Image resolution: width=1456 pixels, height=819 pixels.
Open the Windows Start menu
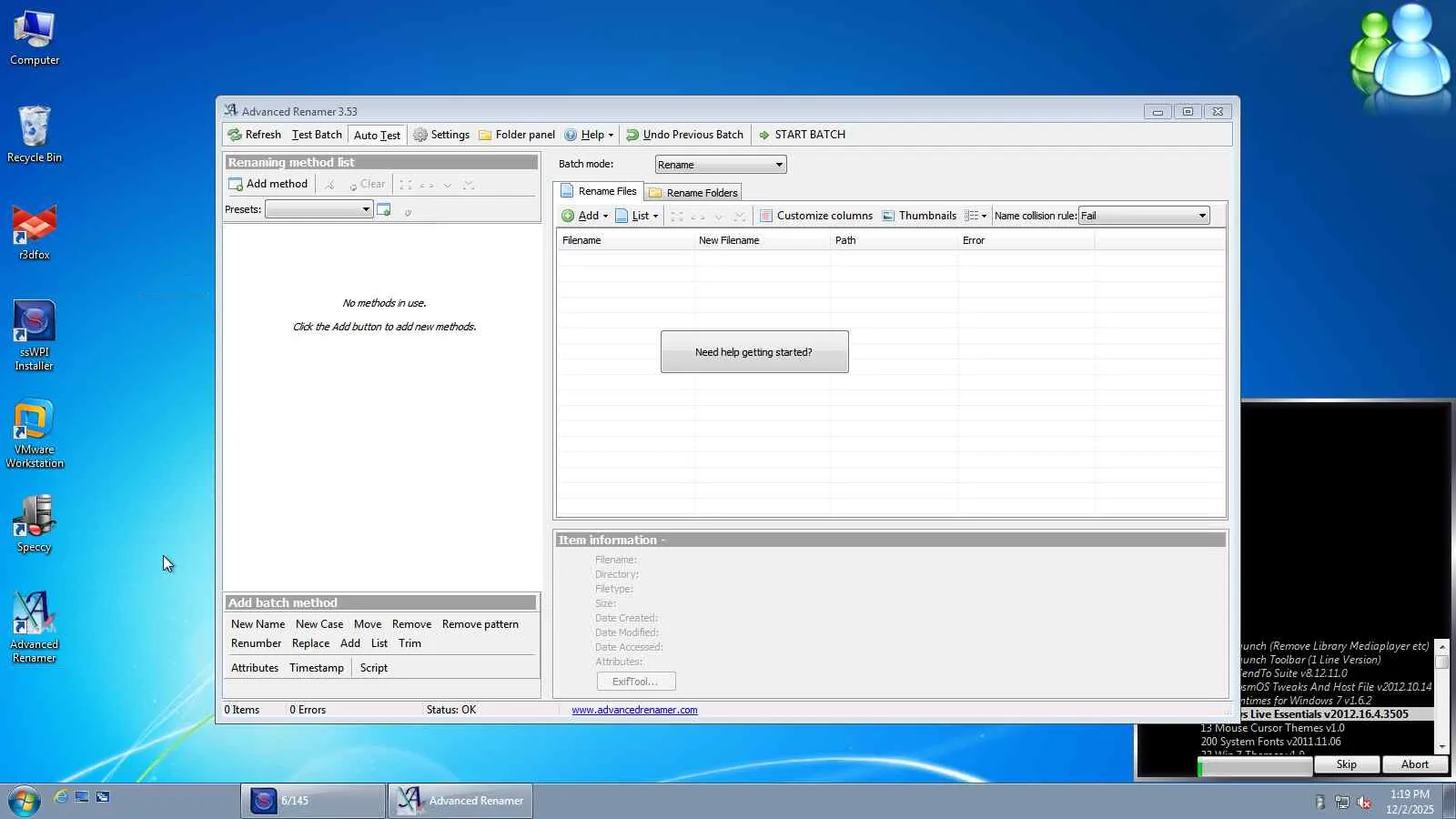coord(25,801)
